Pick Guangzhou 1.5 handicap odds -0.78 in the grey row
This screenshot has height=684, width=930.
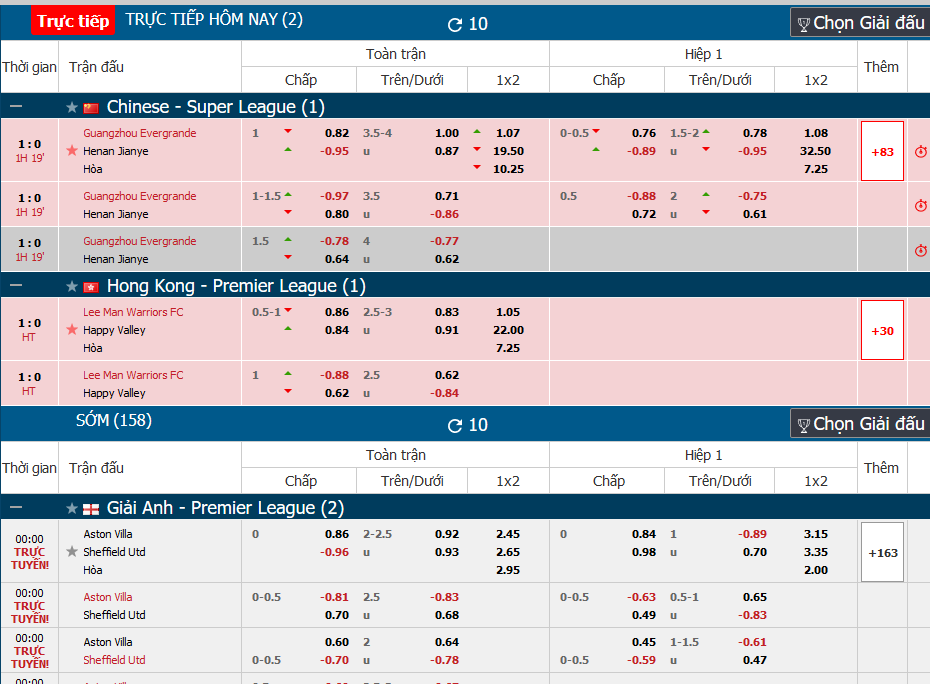click(335, 241)
